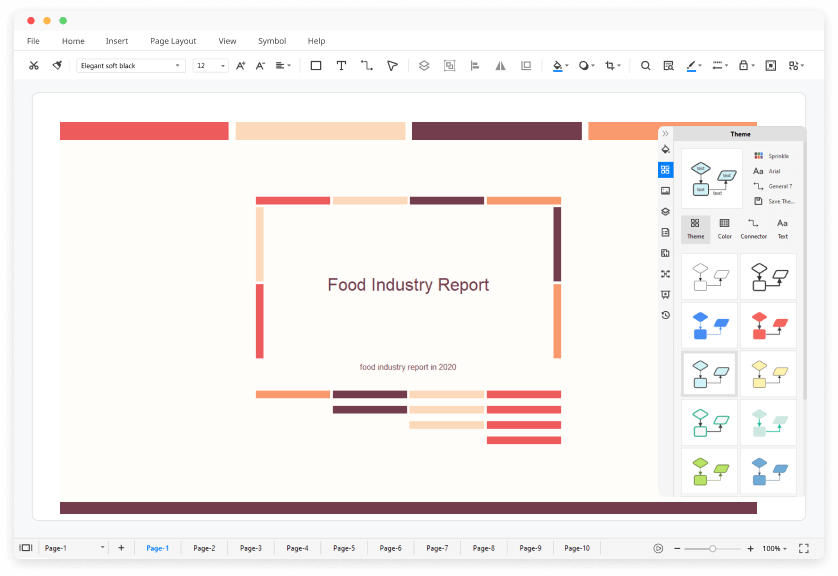This screenshot has width=838, height=576.
Task: Increase font size with A+ icon
Action: click(240, 66)
